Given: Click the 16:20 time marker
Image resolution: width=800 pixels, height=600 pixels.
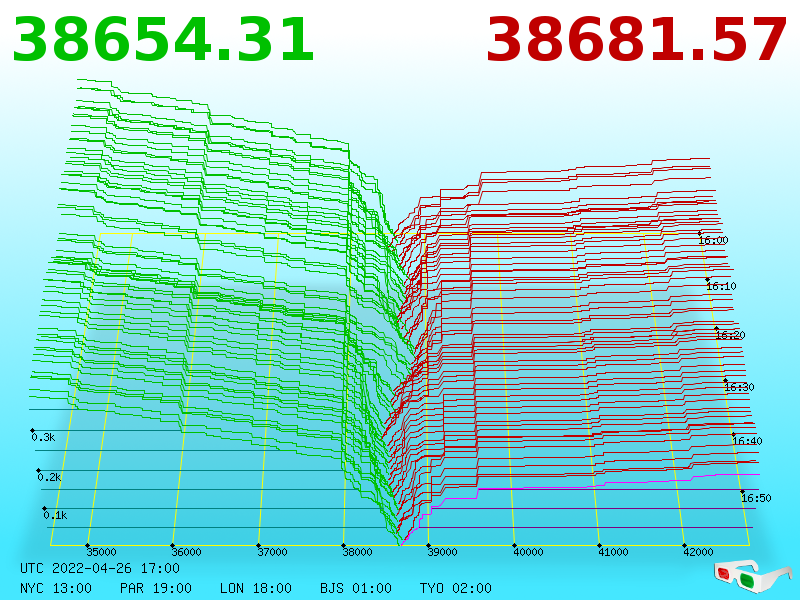Looking at the screenshot, I should (x=731, y=335).
